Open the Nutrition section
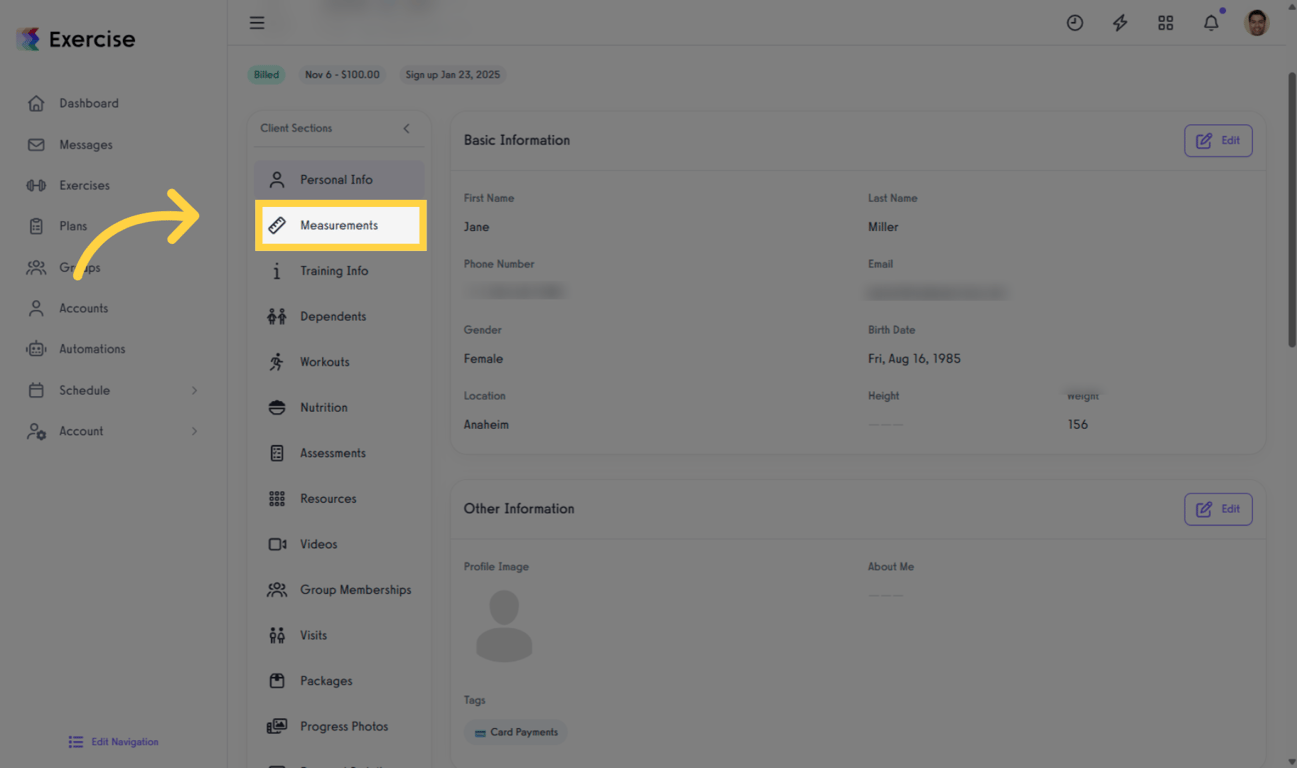The height and width of the screenshot is (768, 1297). 323,407
